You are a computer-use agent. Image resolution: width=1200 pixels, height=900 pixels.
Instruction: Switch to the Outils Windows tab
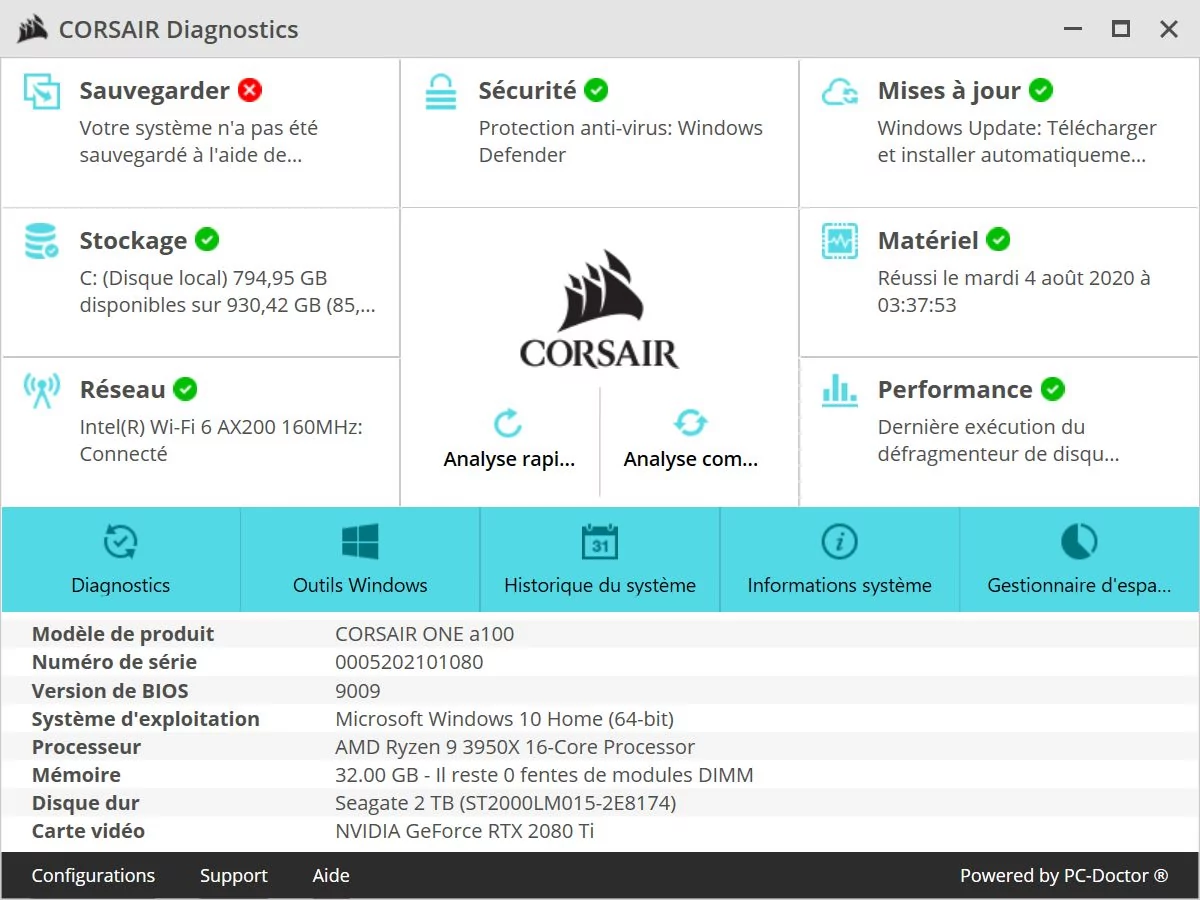360,560
